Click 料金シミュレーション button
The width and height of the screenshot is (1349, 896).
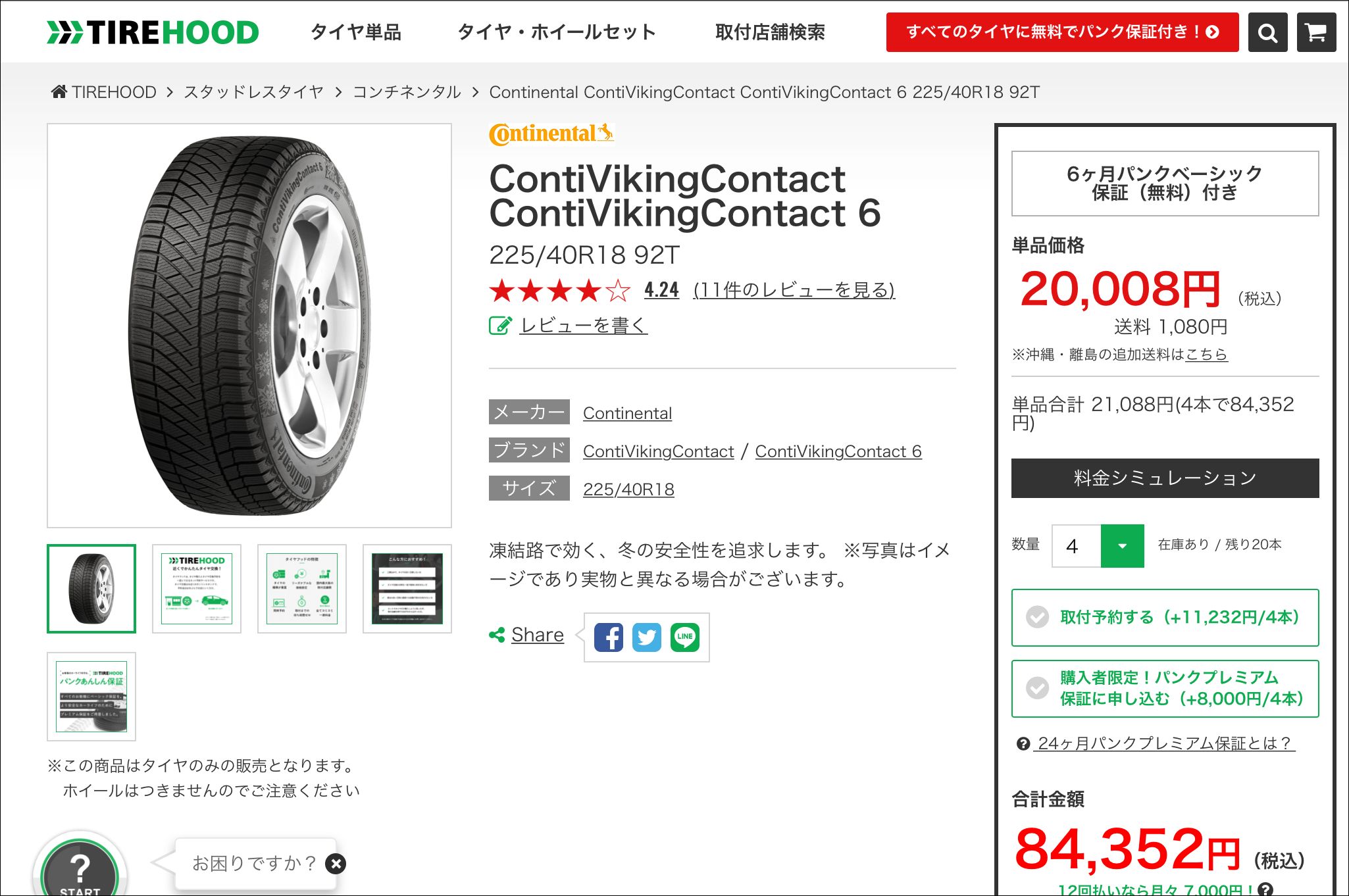pyautogui.click(x=1165, y=478)
